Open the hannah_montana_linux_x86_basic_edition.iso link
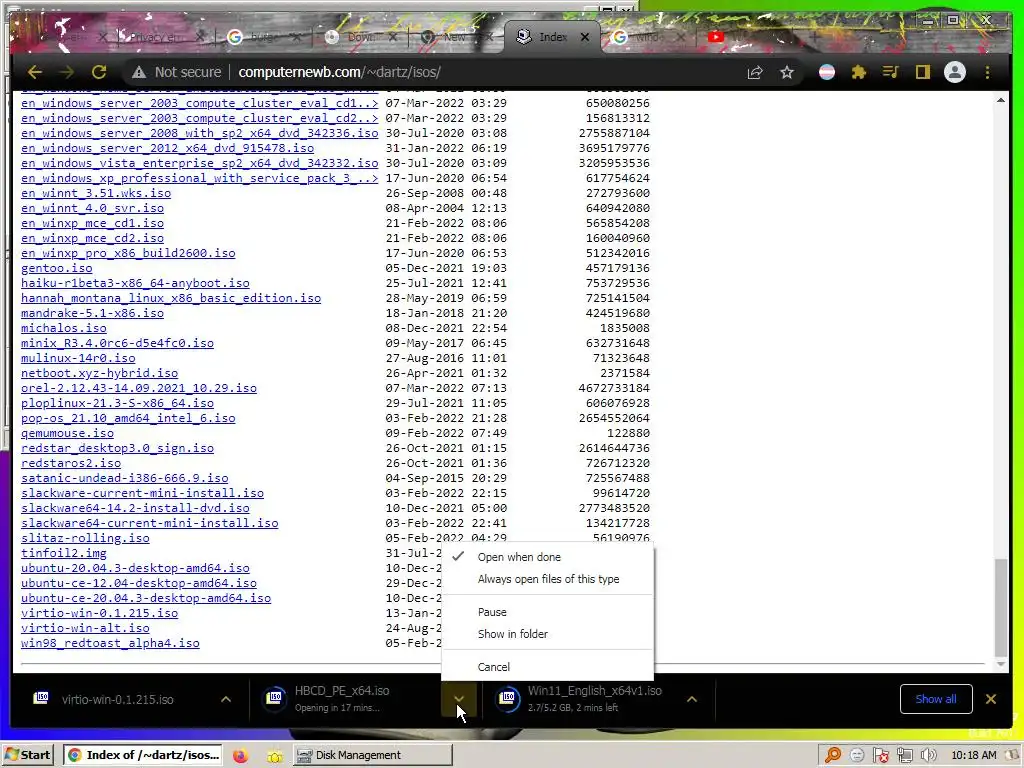The height and width of the screenshot is (768, 1024). [170, 298]
